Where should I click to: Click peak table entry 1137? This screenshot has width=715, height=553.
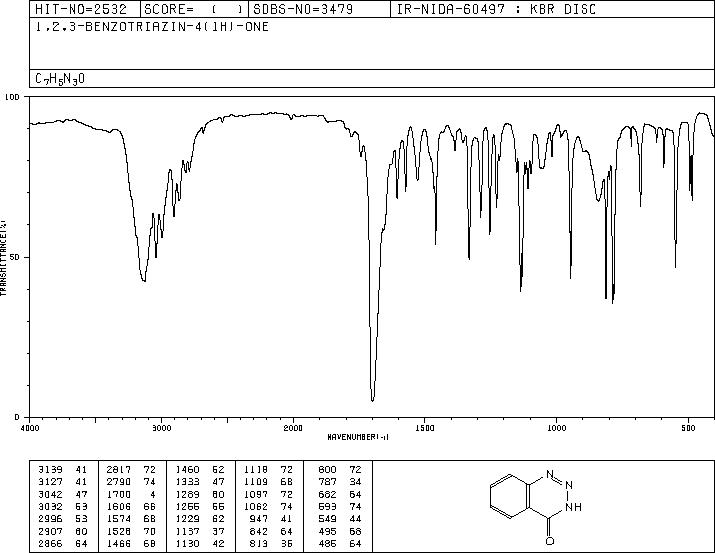pyautogui.click(x=187, y=532)
